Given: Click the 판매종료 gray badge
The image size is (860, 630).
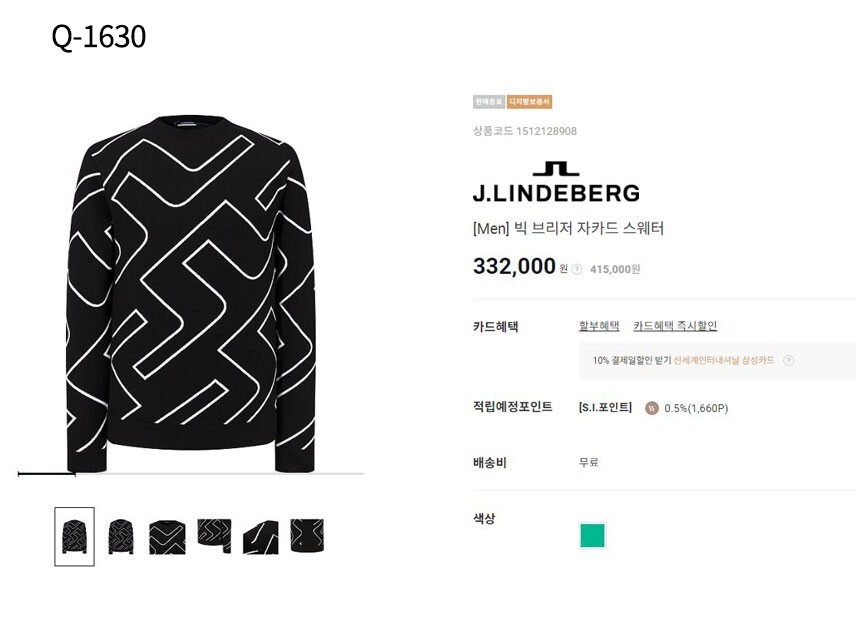Looking at the screenshot, I should [489, 102].
